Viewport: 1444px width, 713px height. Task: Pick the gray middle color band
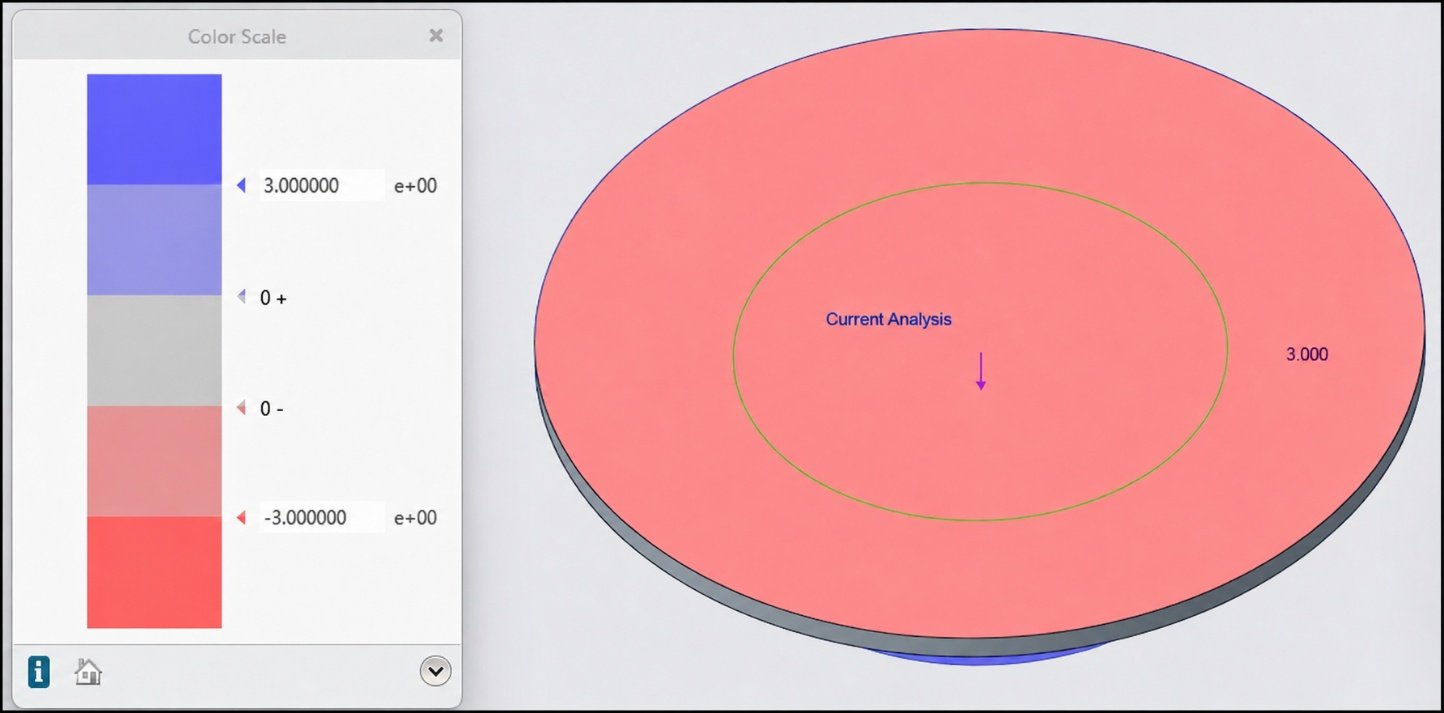(154, 350)
